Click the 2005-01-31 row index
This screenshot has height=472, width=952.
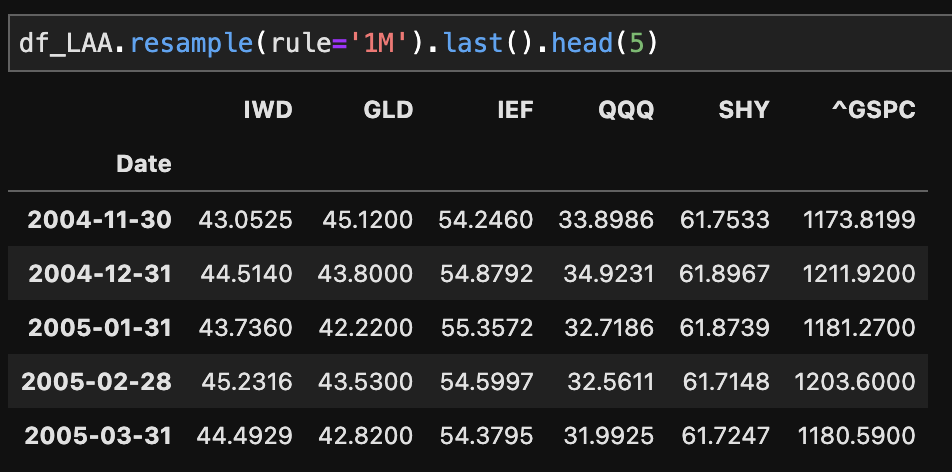100,328
